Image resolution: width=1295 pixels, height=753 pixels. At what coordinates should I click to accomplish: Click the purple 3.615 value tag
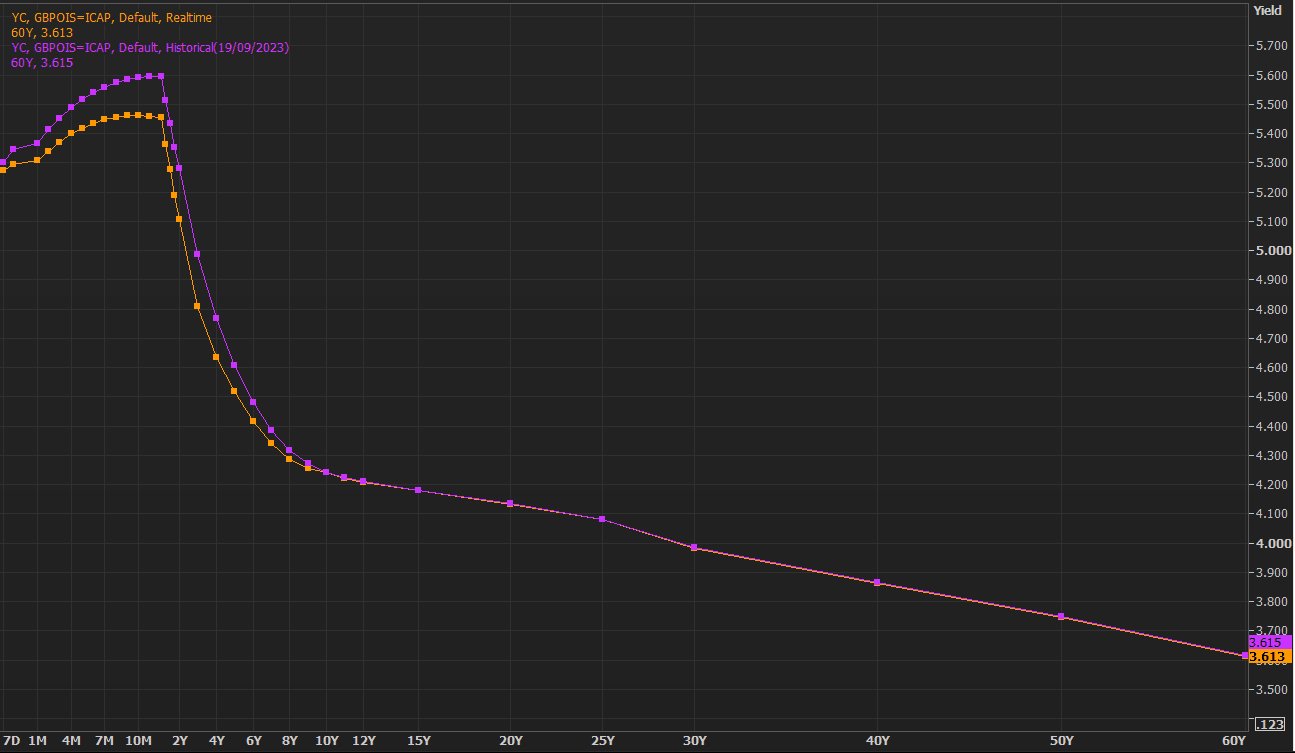1266,642
